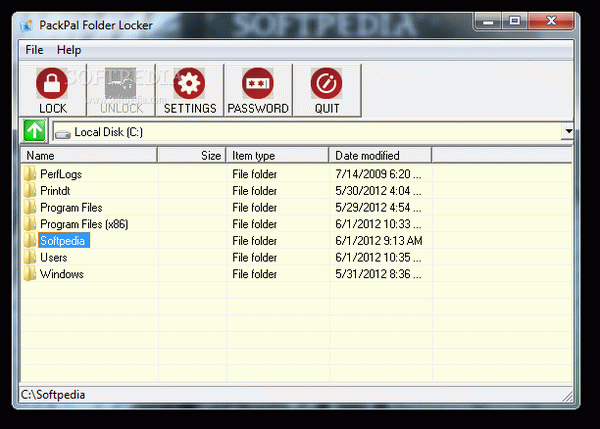
Task: Click the QUIT toolbar icon
Action: pyautogui.click(x=326, y=83)
